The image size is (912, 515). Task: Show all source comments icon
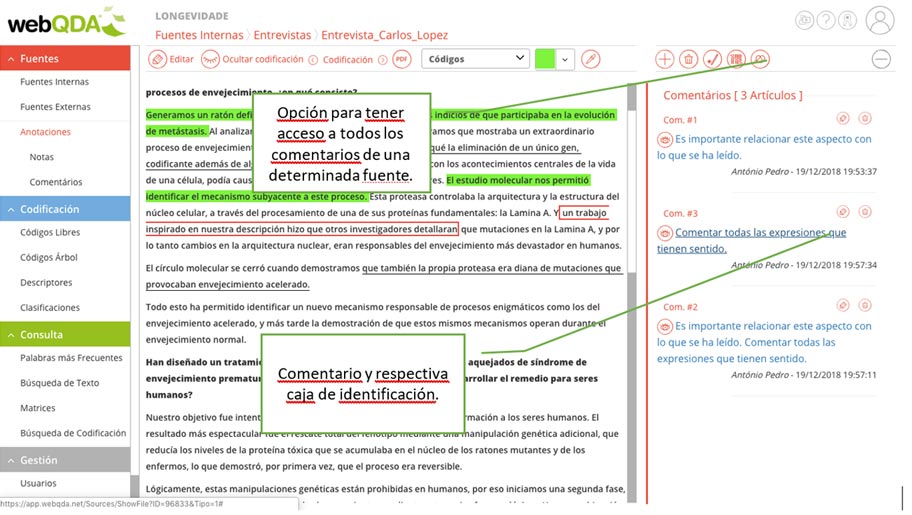tap(760, 59)
